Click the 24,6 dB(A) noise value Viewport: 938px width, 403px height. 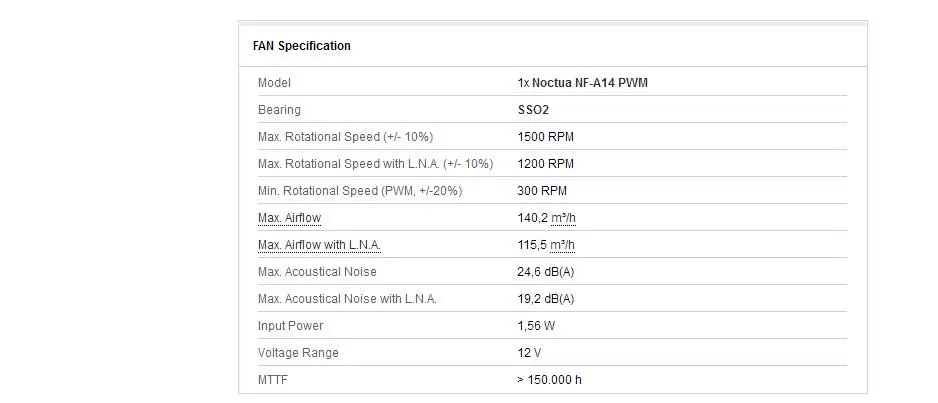point(546,272)
